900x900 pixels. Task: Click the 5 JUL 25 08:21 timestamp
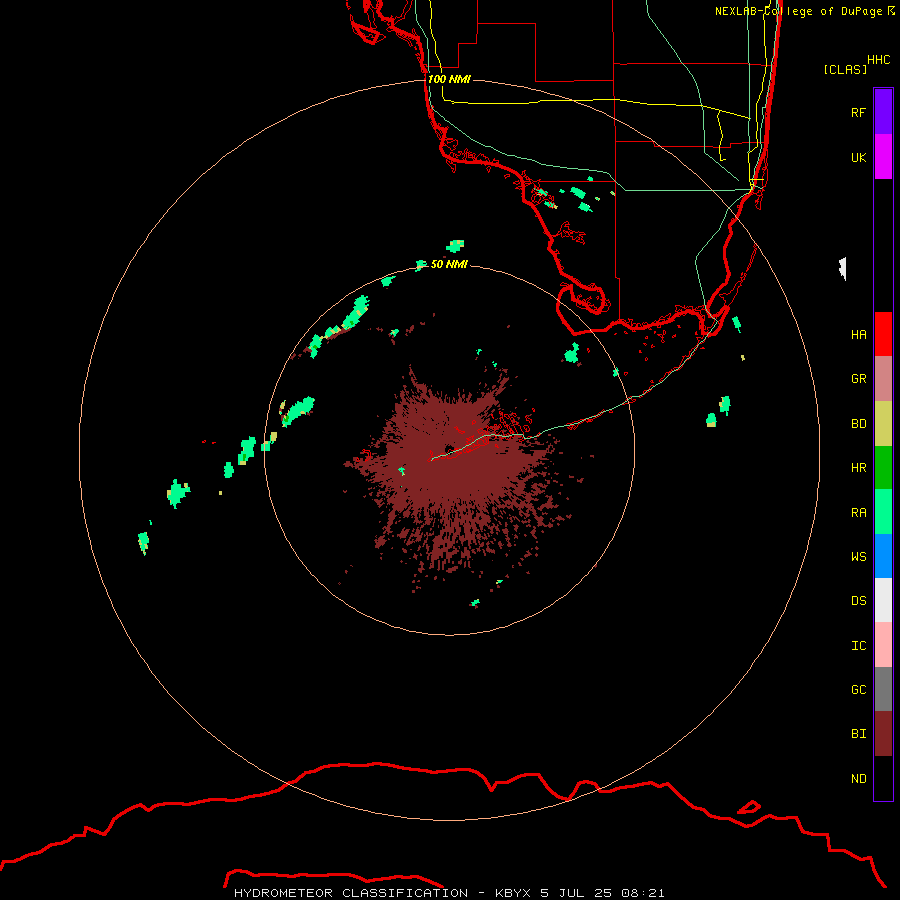(x=602, y=893)
